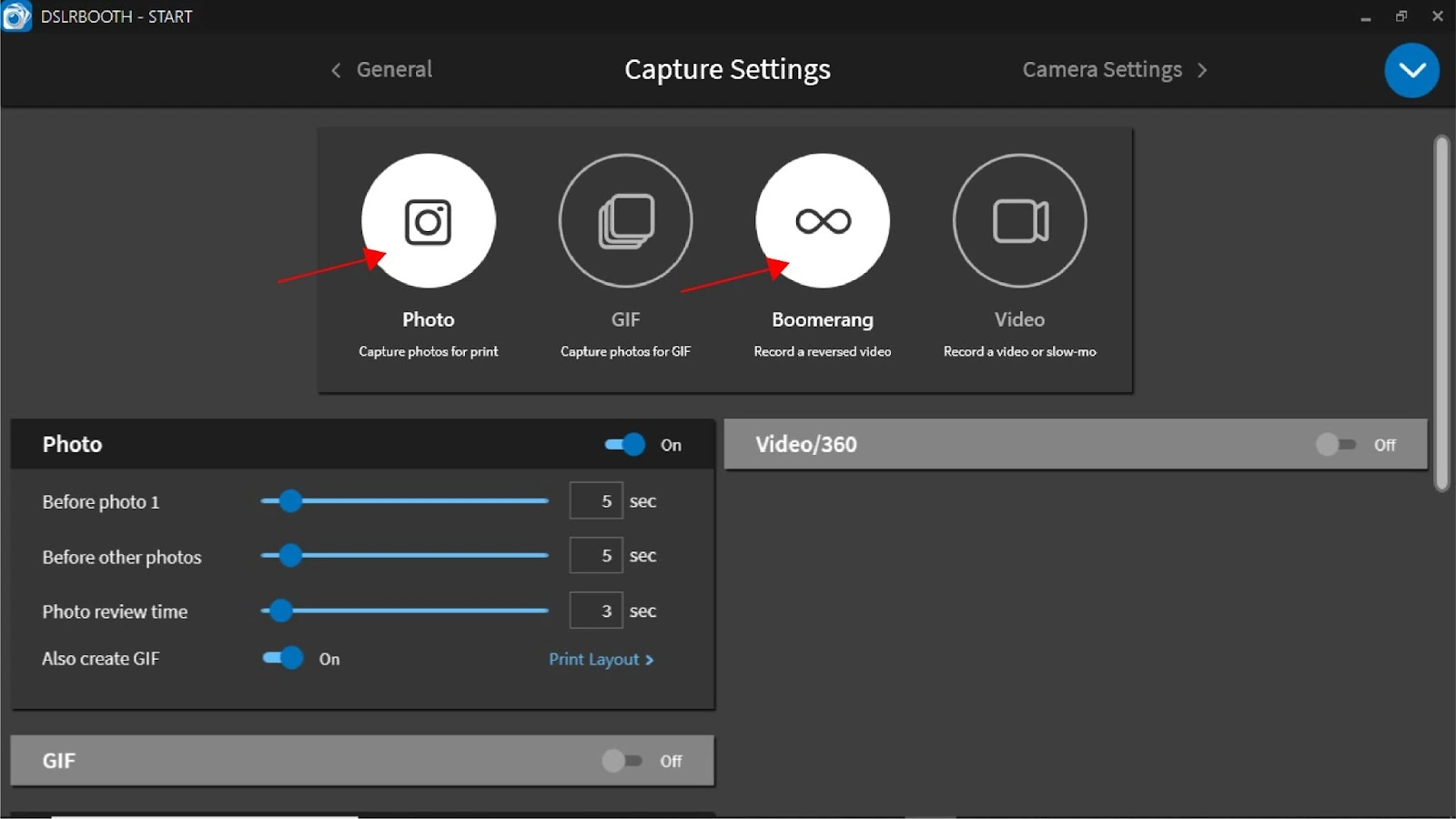The height and width of the screenshot is (819, 1456).
Task: Click the Before photo 1 seconds field
Action: pyautogui.click(x=596, y=500)
